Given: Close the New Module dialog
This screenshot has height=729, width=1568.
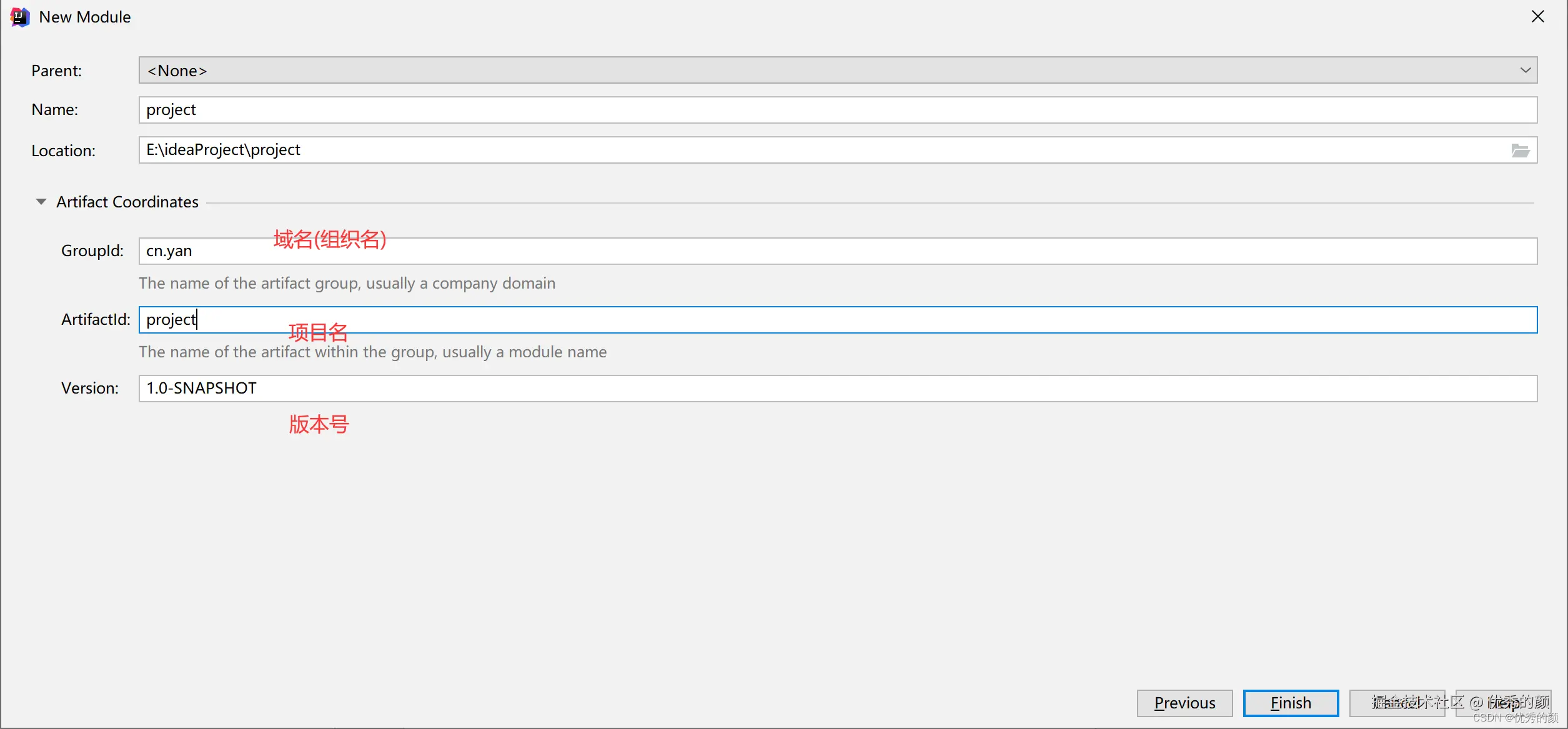Looking at the screenshot, I should coord(1537,17).
